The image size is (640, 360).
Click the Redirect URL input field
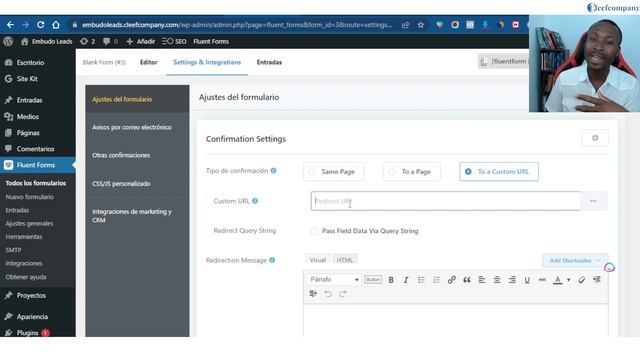445,201
